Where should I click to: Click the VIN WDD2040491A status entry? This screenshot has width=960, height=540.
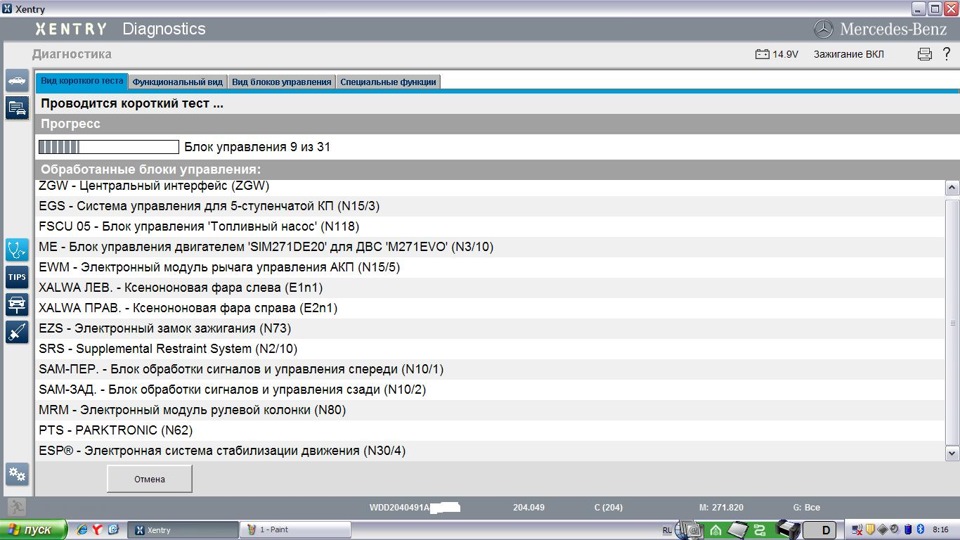(x=414, y=508)
